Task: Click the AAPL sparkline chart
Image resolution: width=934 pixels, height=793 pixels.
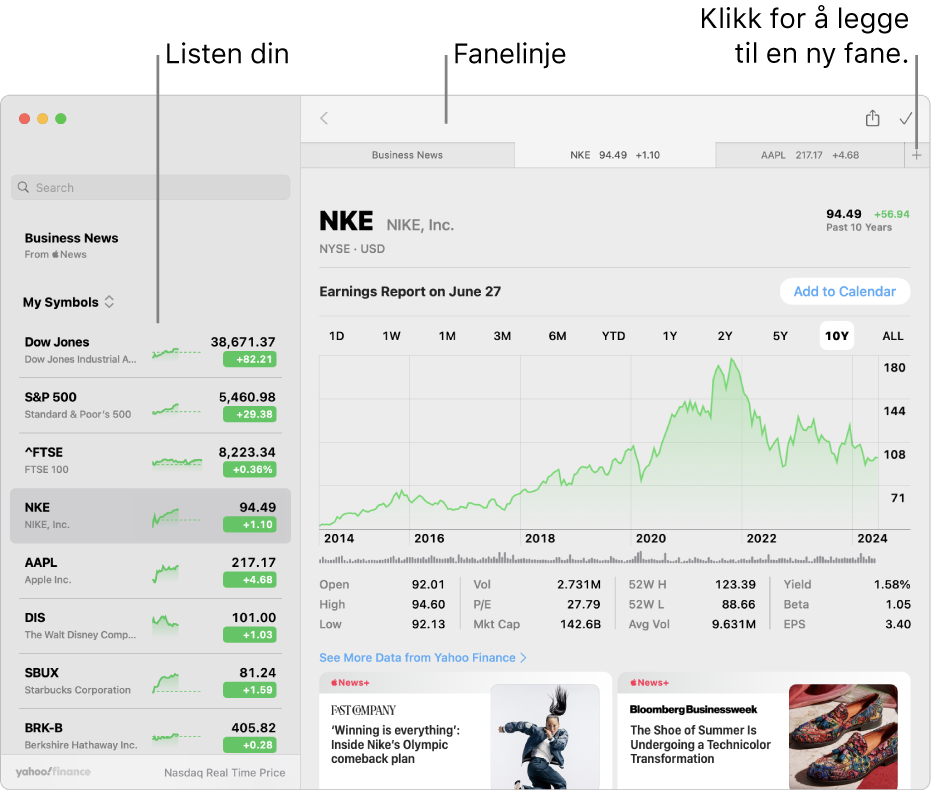Action: pyautogui.click(x=166, y=573)
